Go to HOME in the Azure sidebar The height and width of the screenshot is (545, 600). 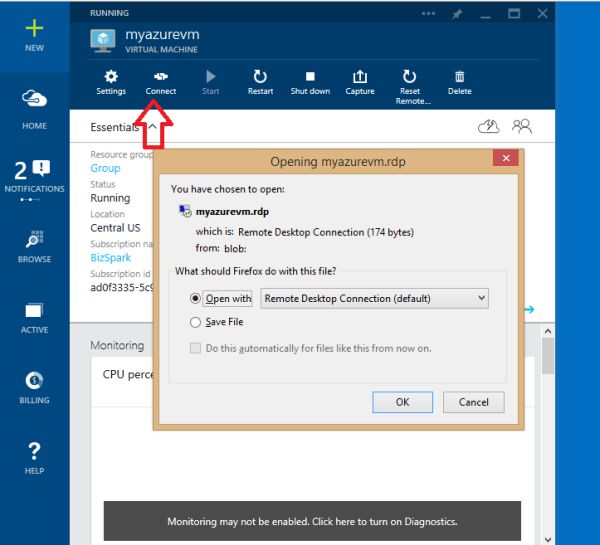coord(34,110)
